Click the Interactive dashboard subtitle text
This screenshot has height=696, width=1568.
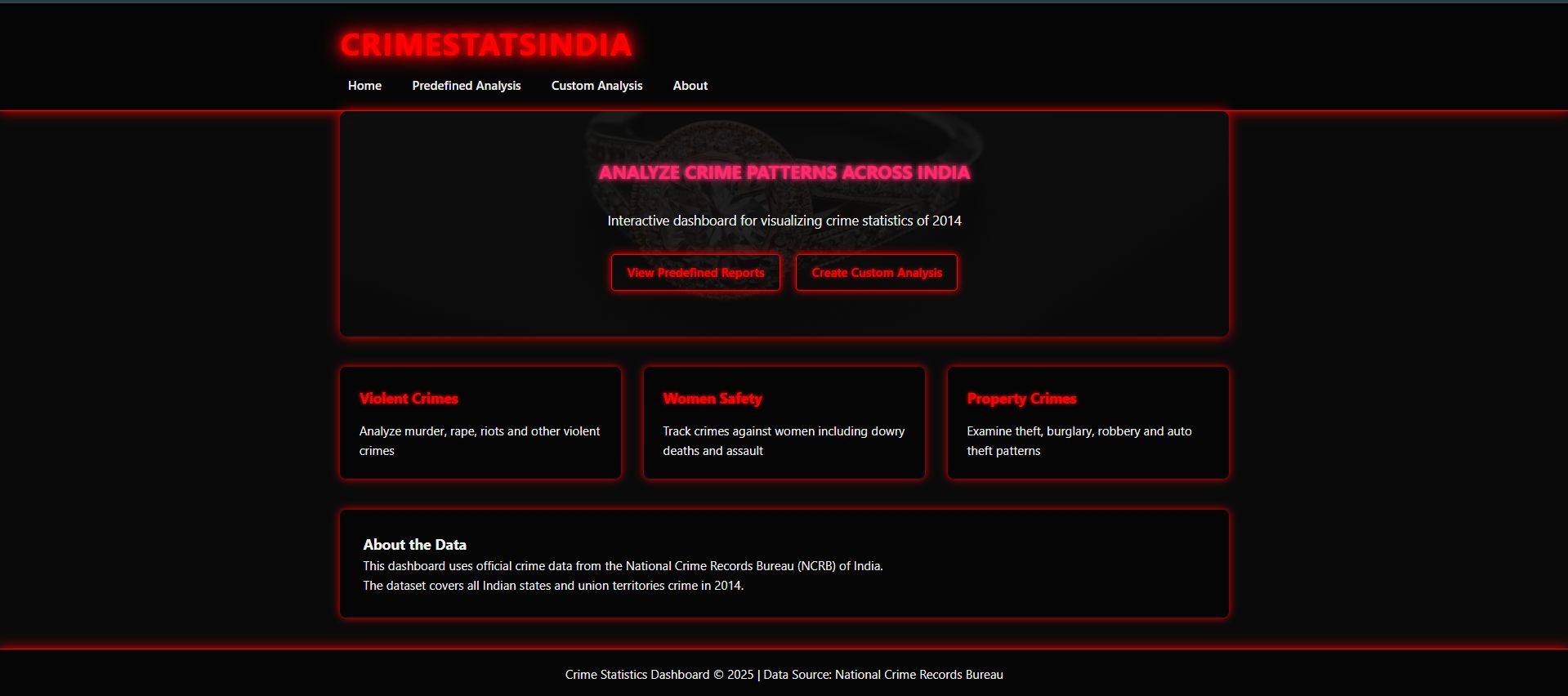click(784, 221)
